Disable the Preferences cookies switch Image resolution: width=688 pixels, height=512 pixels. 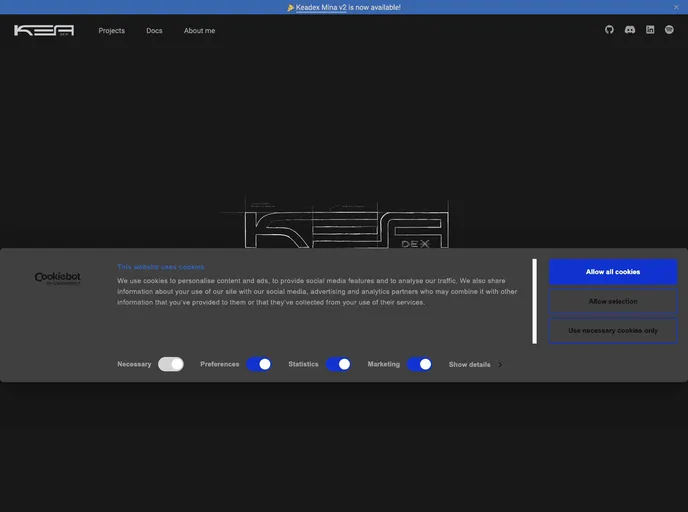click(258, 364)
